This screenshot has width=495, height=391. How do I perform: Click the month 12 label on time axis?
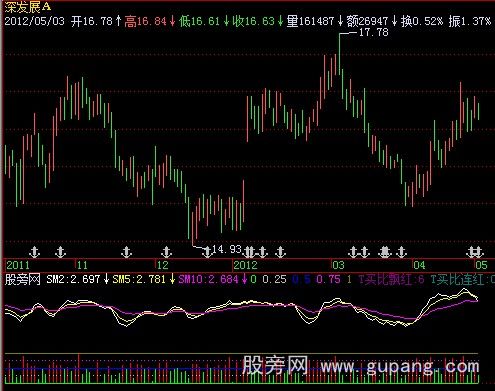click(x=163, y=265)
